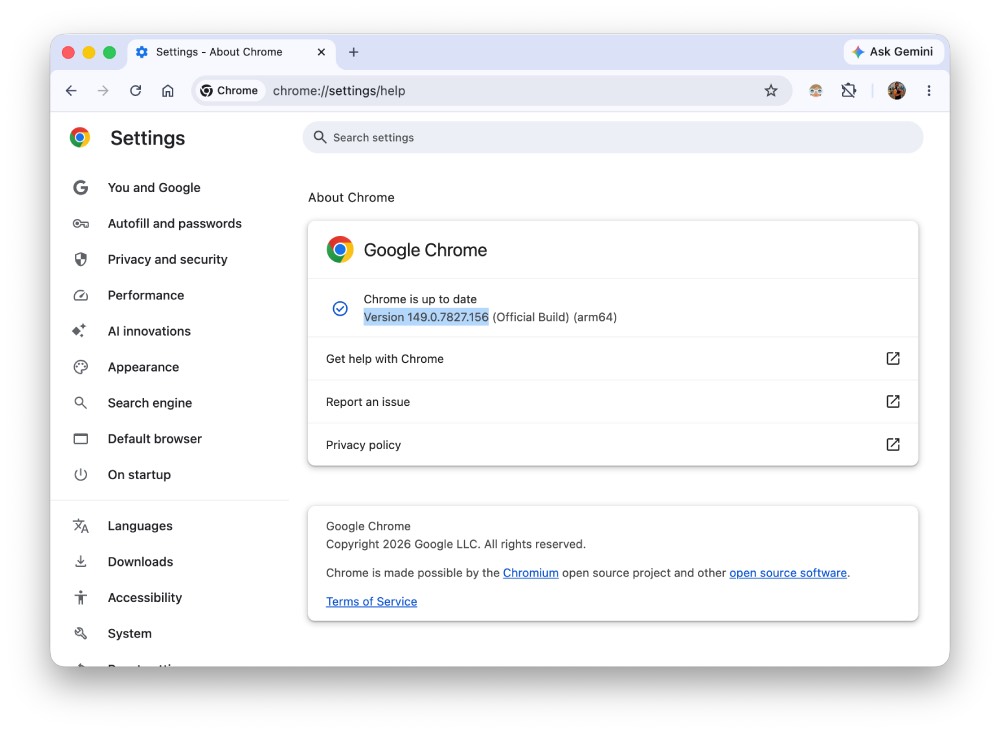The width and height of the screenshot is (1000, 733).
Task: Click the person Accessibility icon
Action: pyautogui.click(x=80, y=597)
